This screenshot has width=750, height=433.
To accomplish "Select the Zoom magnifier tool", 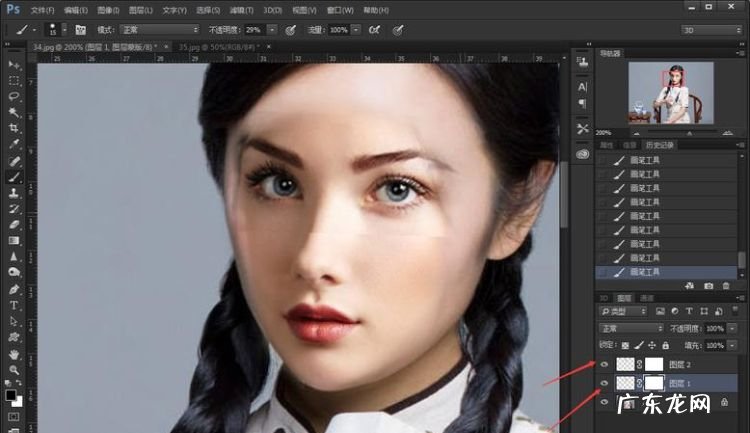I will 14,370.
